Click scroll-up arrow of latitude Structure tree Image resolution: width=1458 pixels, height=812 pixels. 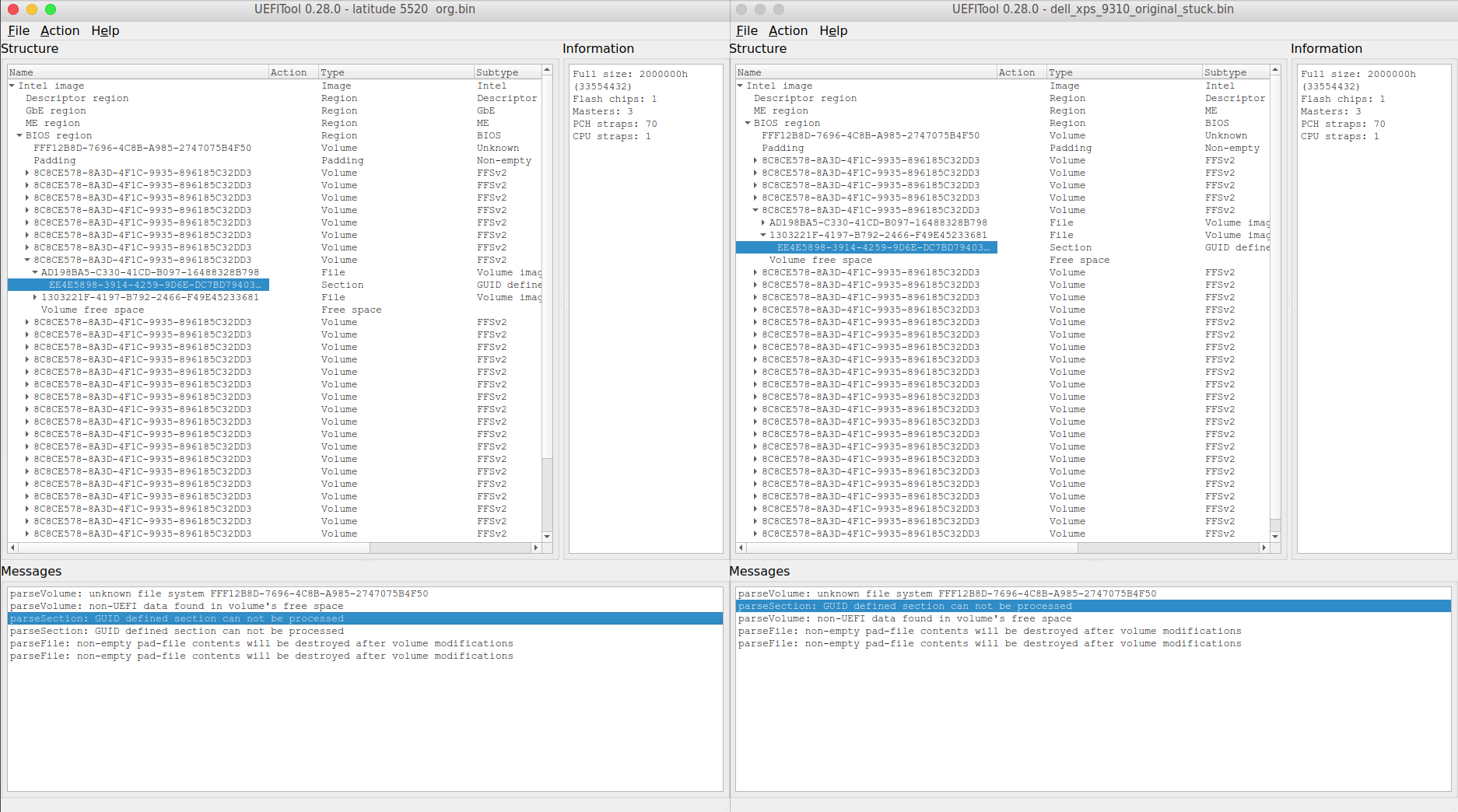click(547, 70)
